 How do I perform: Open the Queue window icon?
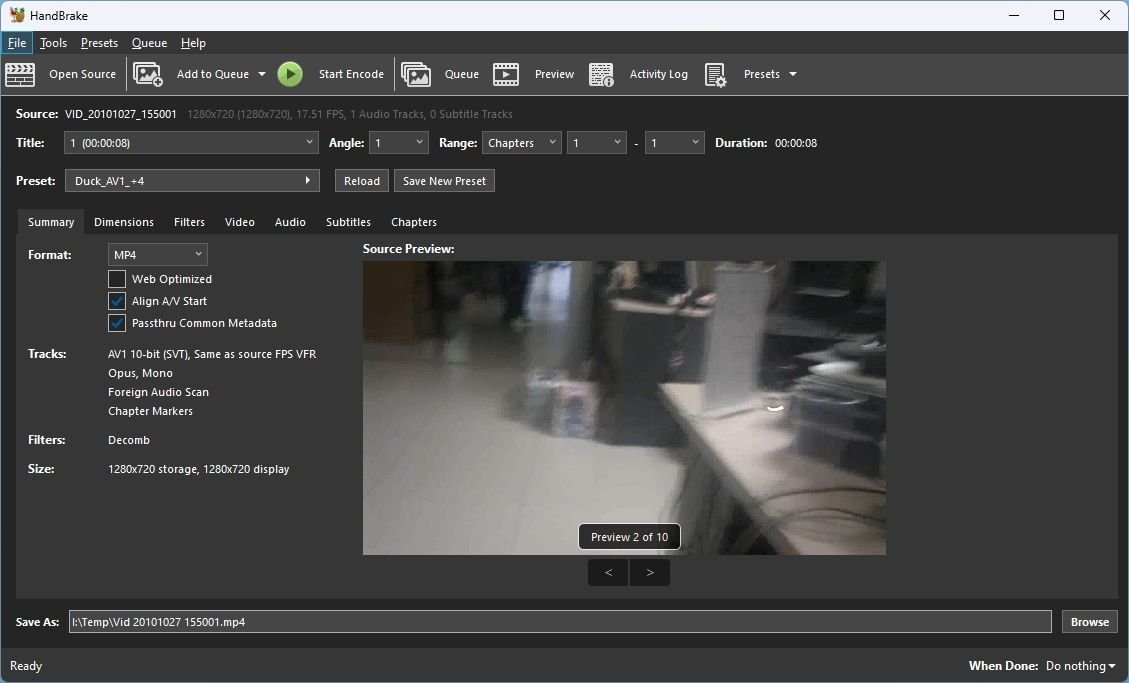[416, 74]
